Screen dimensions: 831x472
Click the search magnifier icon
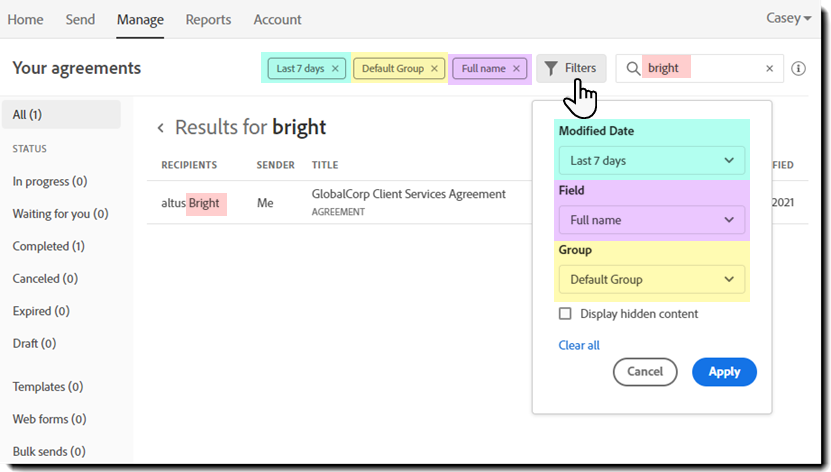tap(632, 69)
